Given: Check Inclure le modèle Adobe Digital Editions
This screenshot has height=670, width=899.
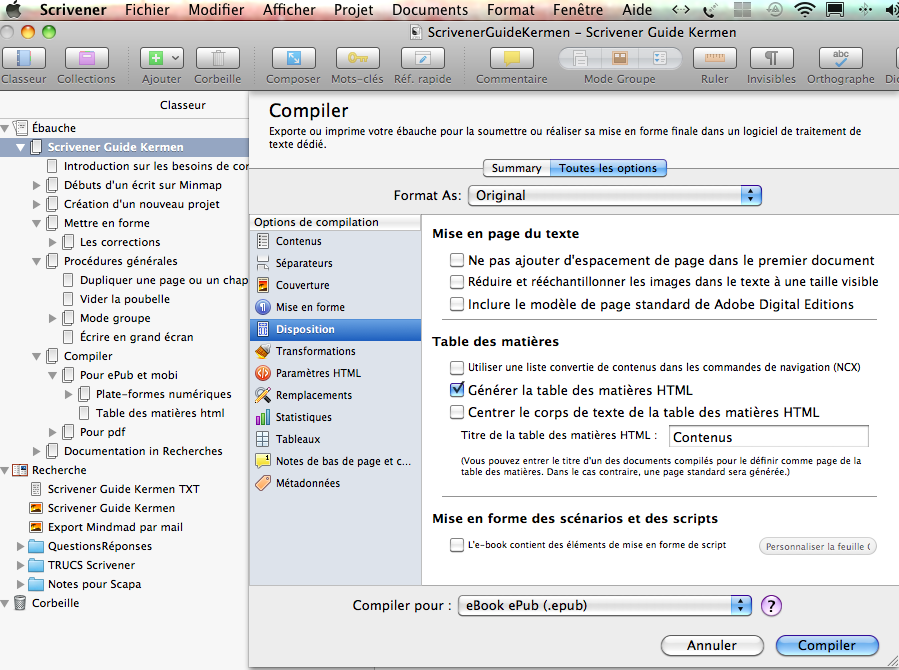Looking at the screenshot, I should [457, 304].
